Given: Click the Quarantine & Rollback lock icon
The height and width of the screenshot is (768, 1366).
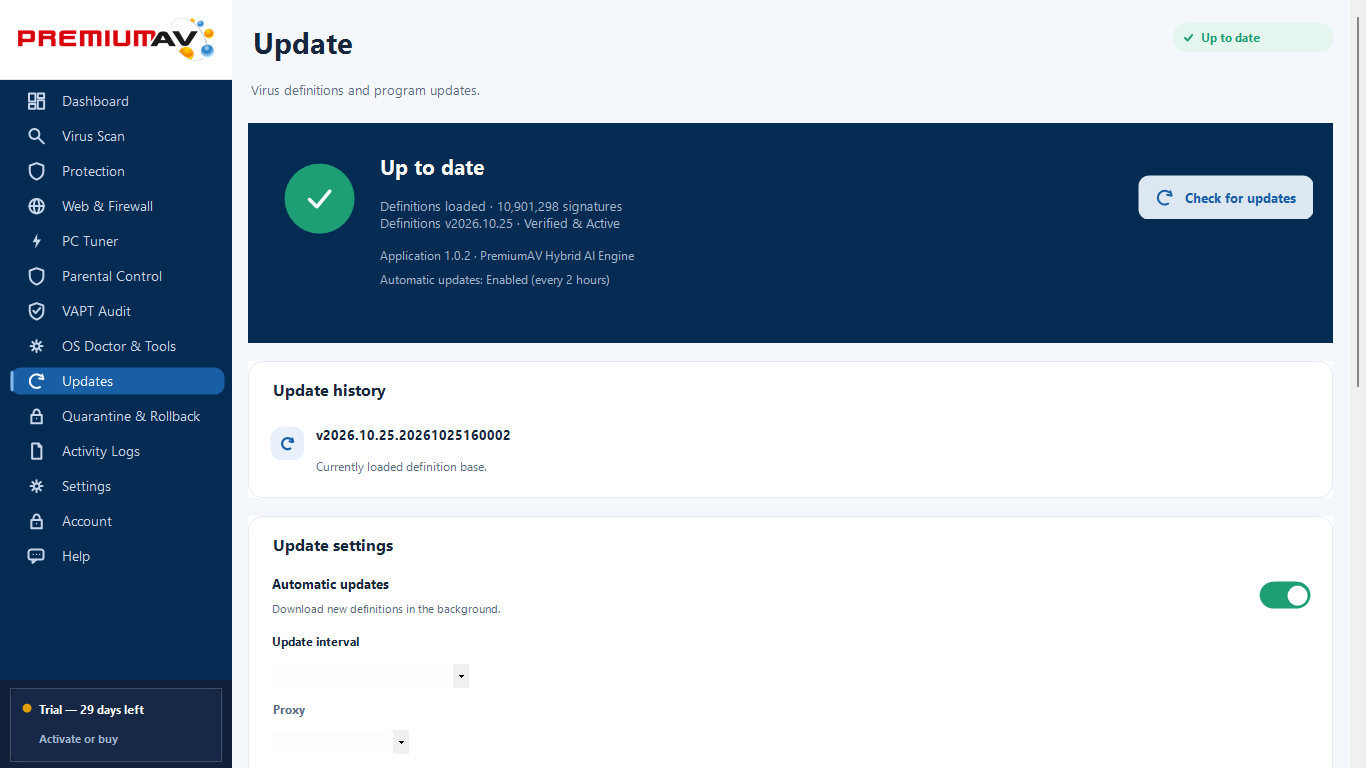Looking at the screenshot, I should coord(37,416).
